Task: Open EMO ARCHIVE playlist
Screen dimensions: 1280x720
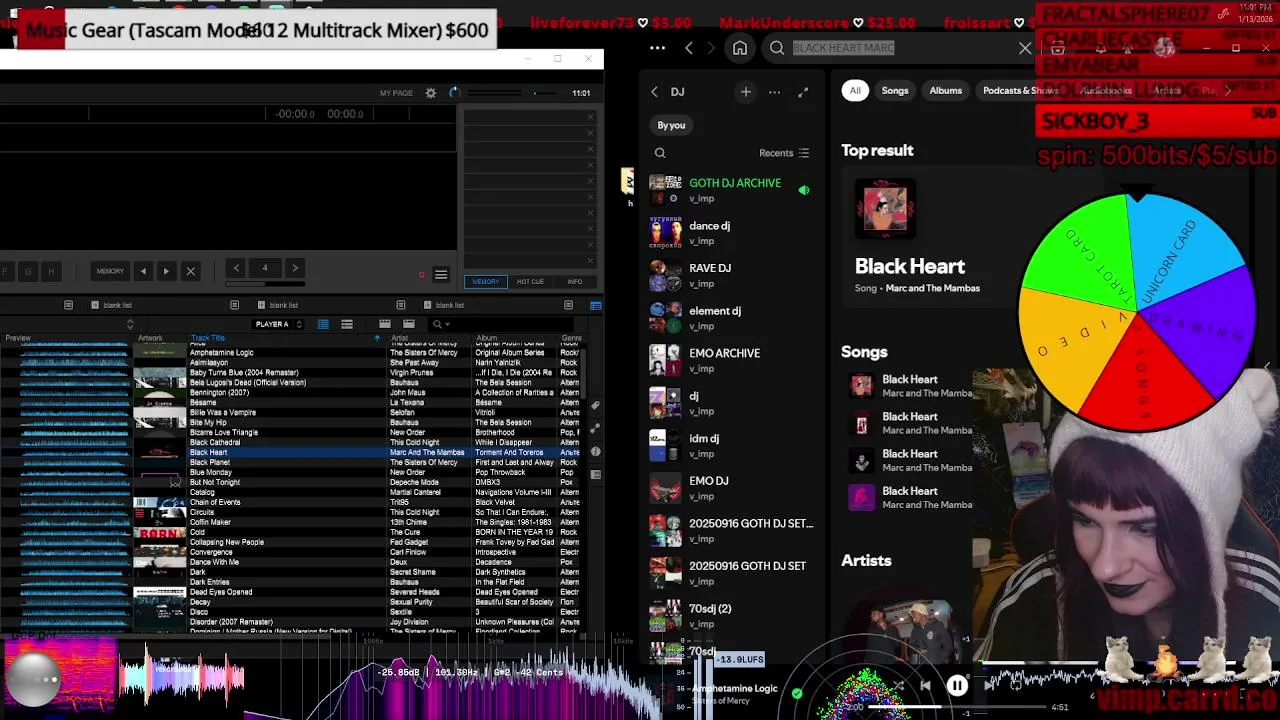Action: [x=730, y=360]
